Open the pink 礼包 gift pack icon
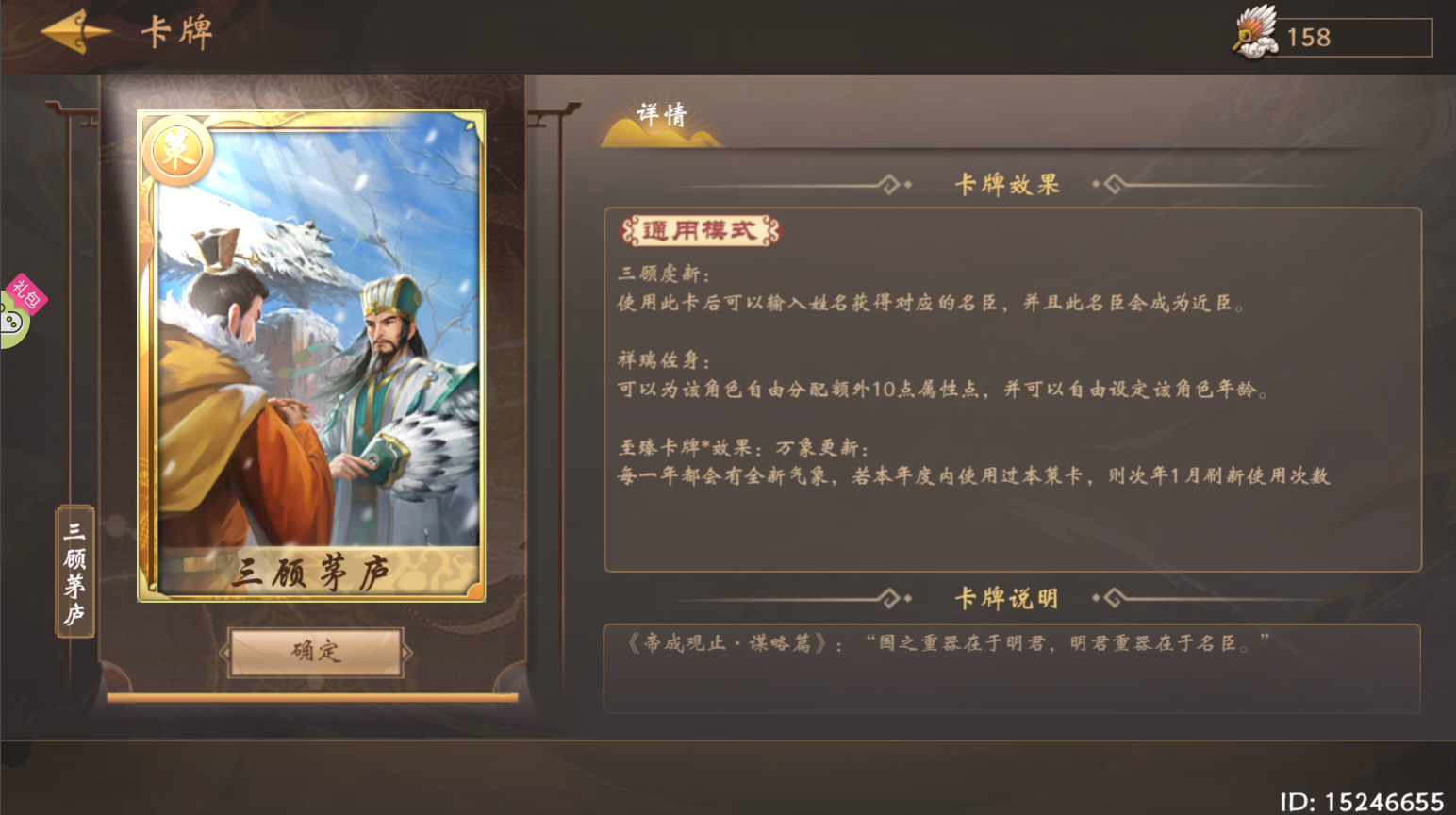The image size is (1456, 815). tap(26, 293)
